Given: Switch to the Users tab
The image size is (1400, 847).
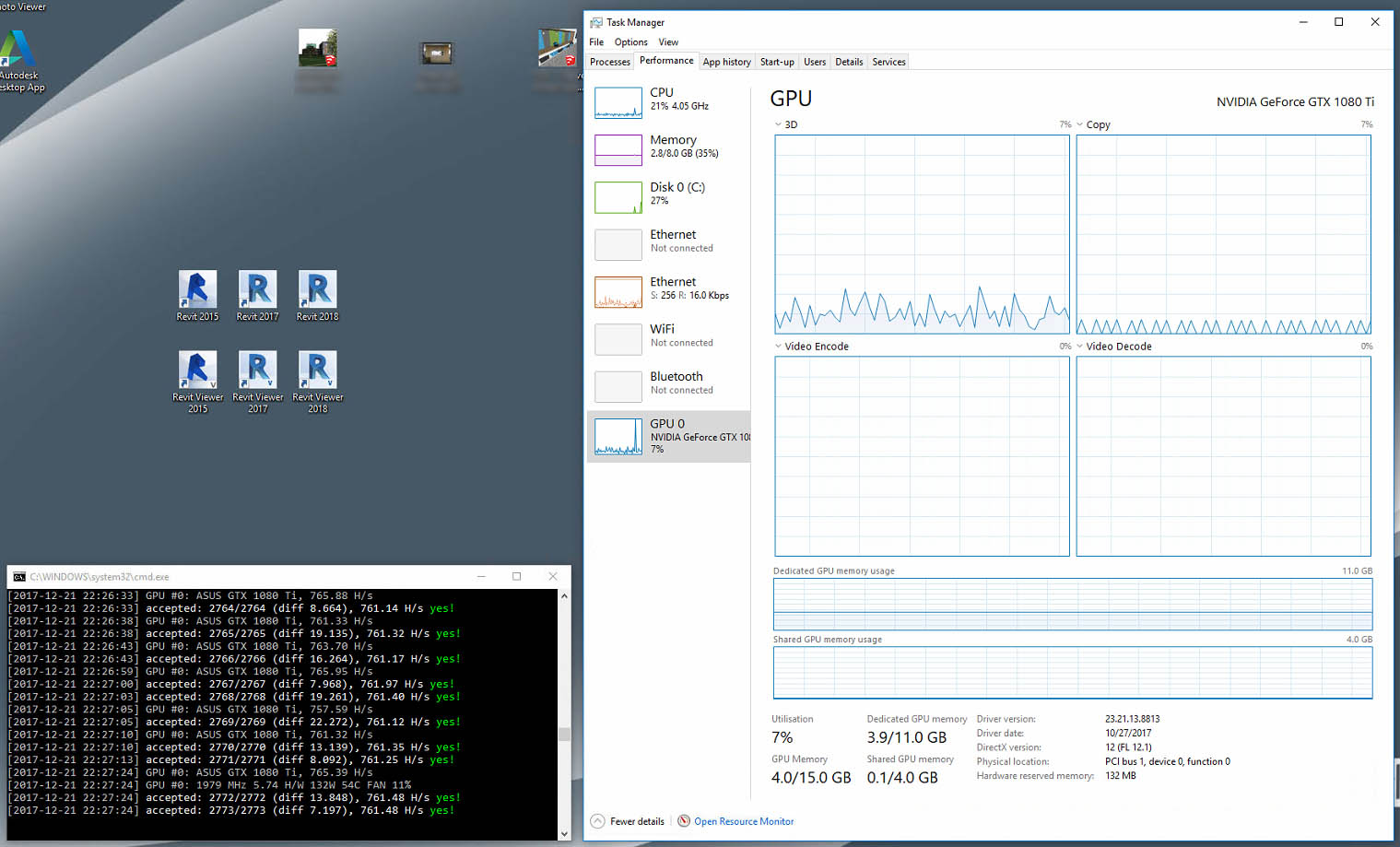Looking at the screenshot, I should [815, 62].
